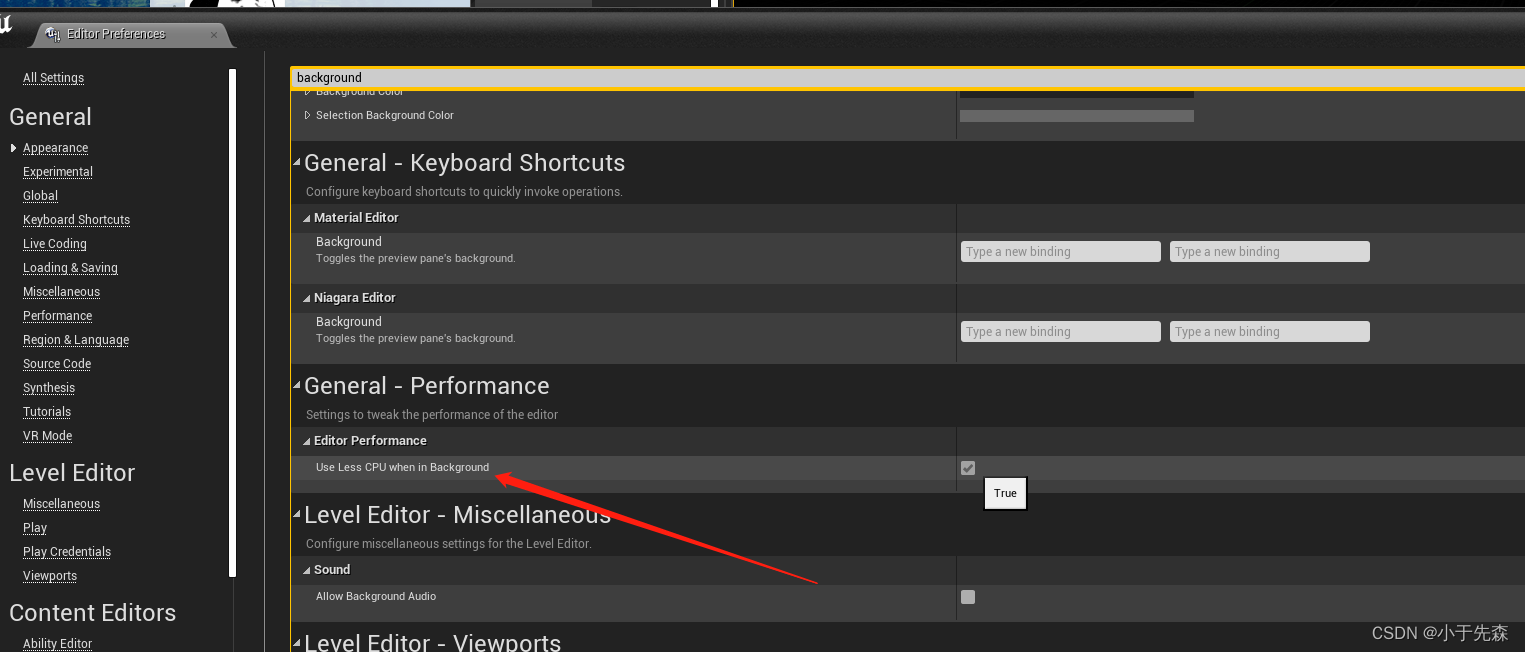Open Region & Language settings
The width and height of the screenshot is (1525, 652).
[76, 340]
